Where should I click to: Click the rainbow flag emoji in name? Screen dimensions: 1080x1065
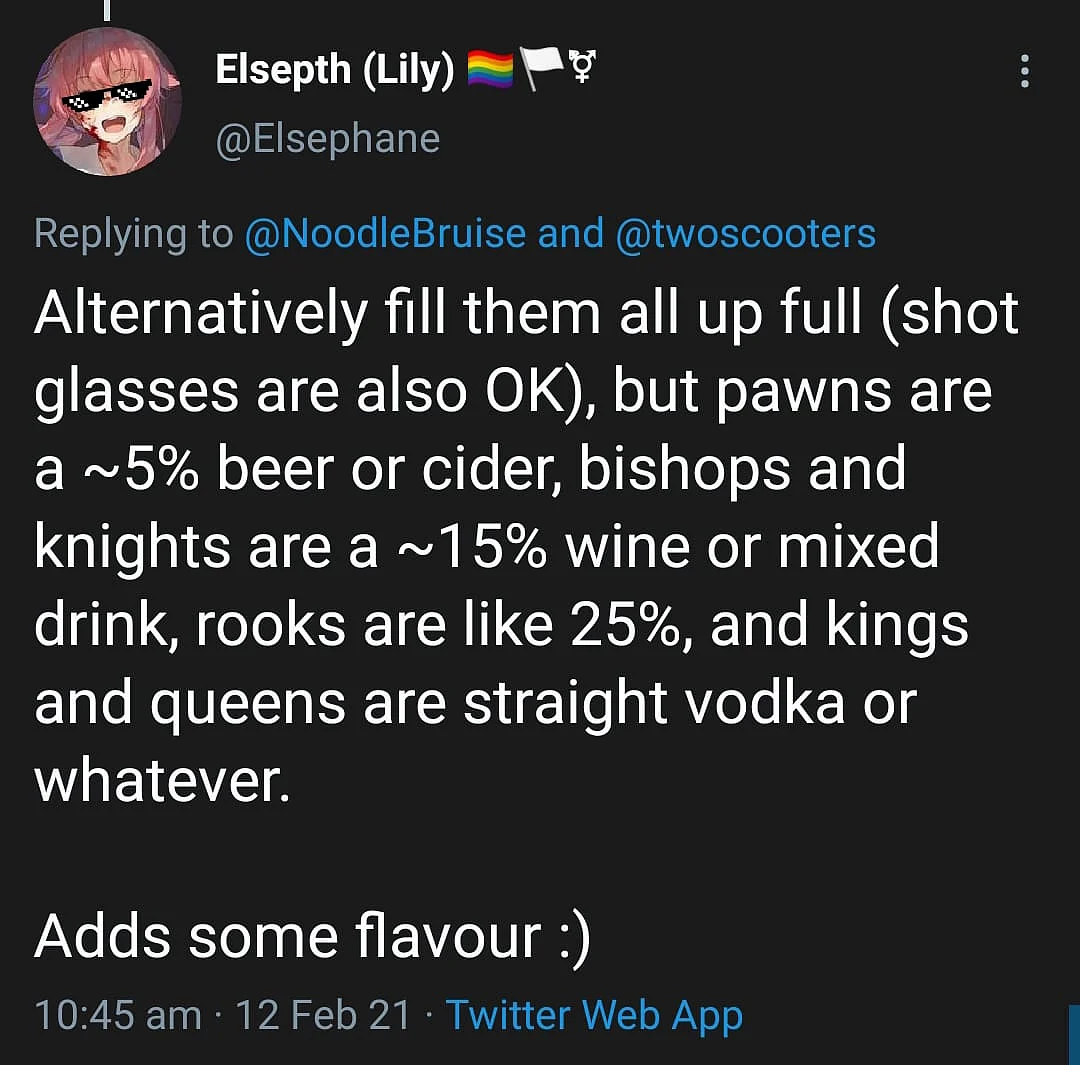tap(490, 70)
